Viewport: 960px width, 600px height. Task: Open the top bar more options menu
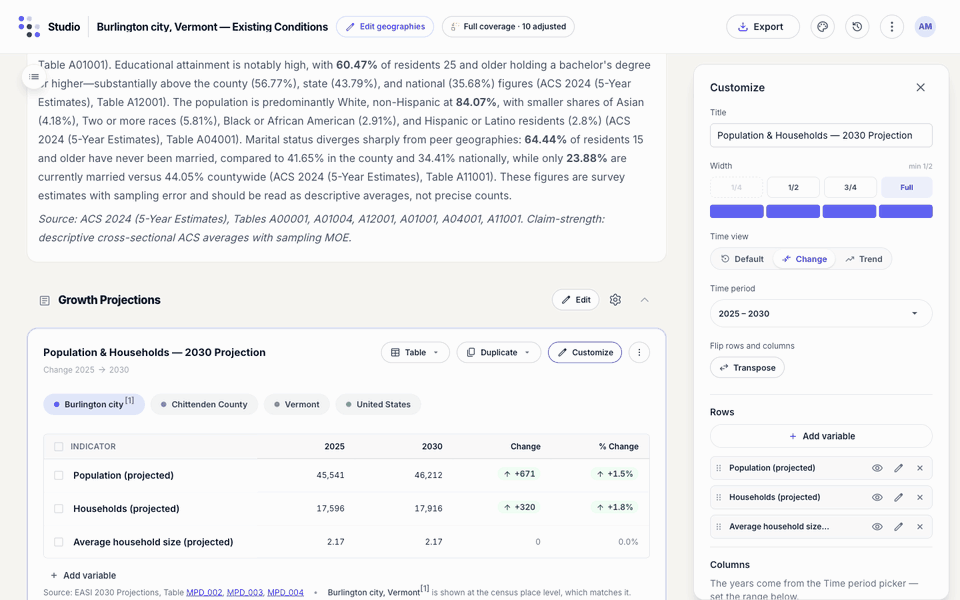point(891,27)
